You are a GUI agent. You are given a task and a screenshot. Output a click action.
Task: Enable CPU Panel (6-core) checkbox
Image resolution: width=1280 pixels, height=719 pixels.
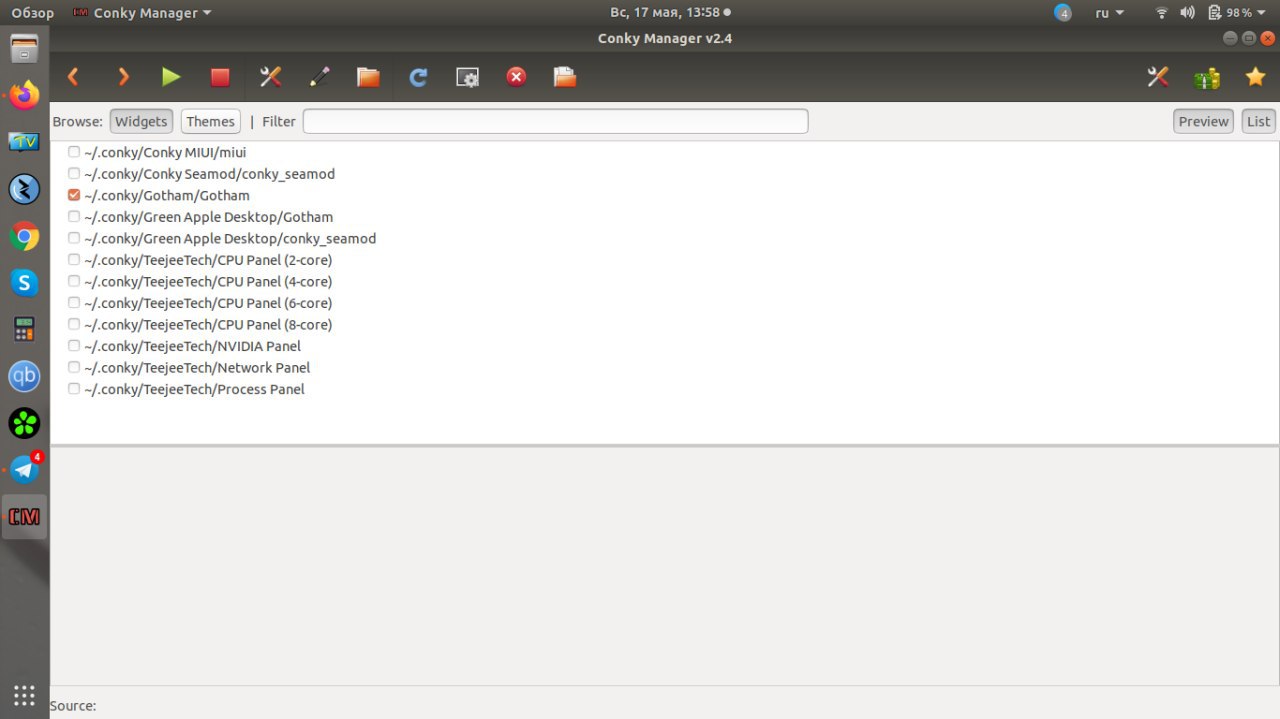click(x=74, y=302)
